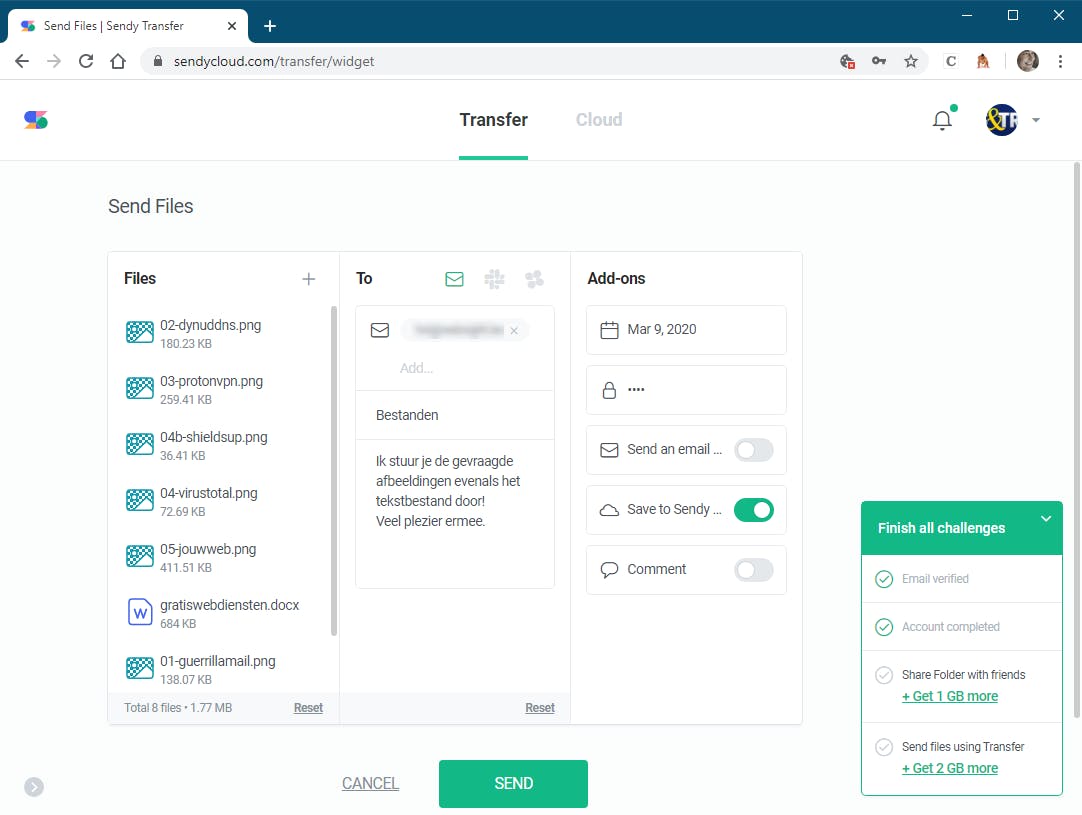
Task: Reset the Files list
Action: [x=308, y=707]
